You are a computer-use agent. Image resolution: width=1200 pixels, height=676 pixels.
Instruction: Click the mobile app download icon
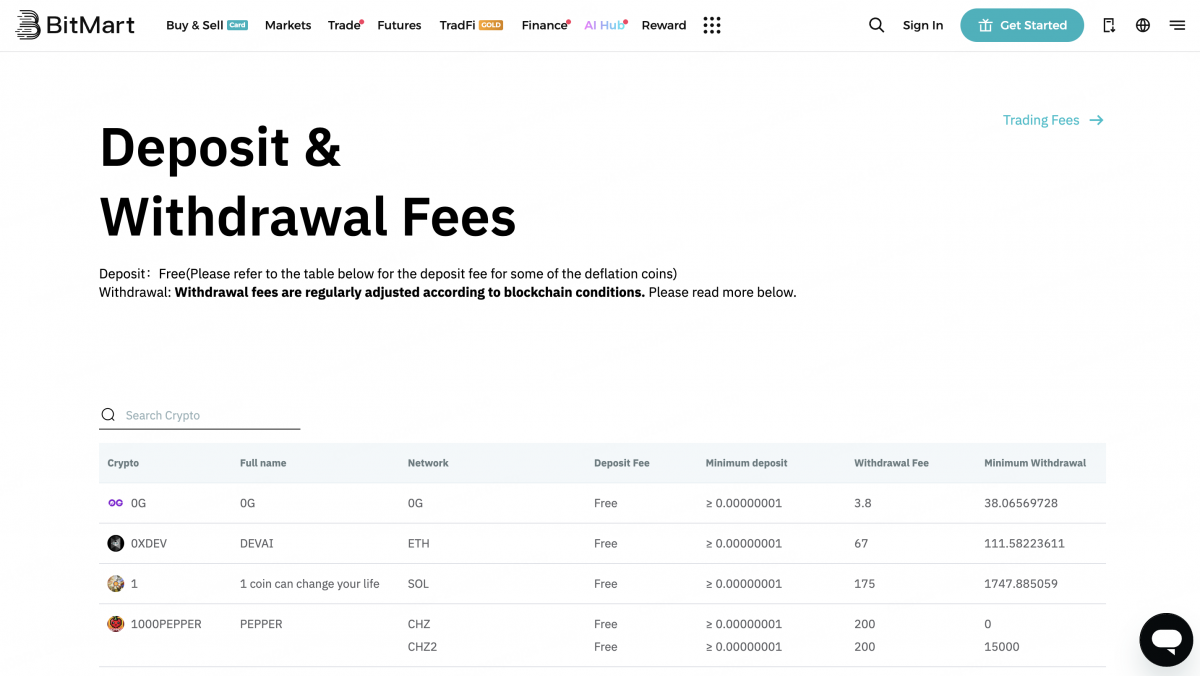(1109, 25)
